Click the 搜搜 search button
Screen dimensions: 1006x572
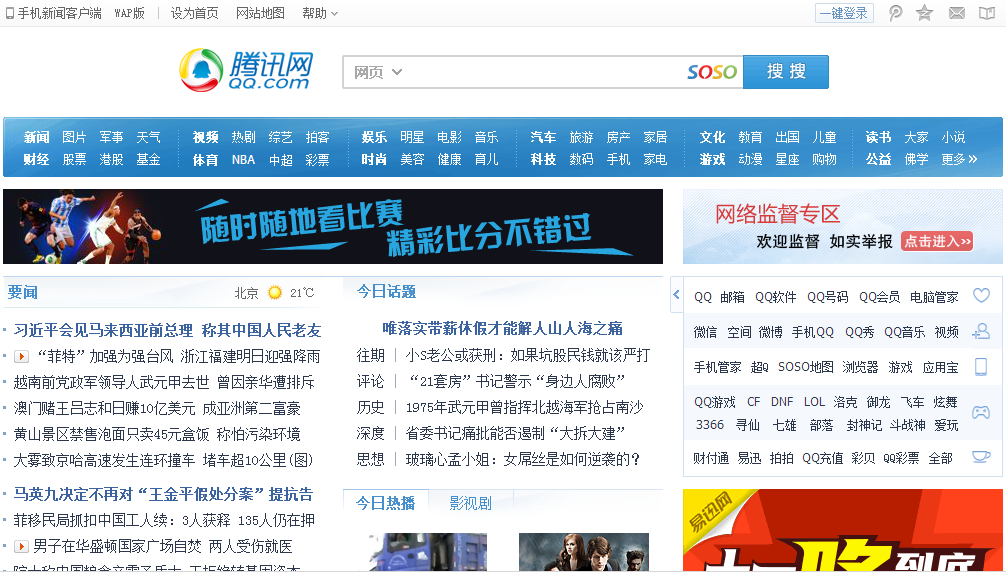tap(786, 72)
